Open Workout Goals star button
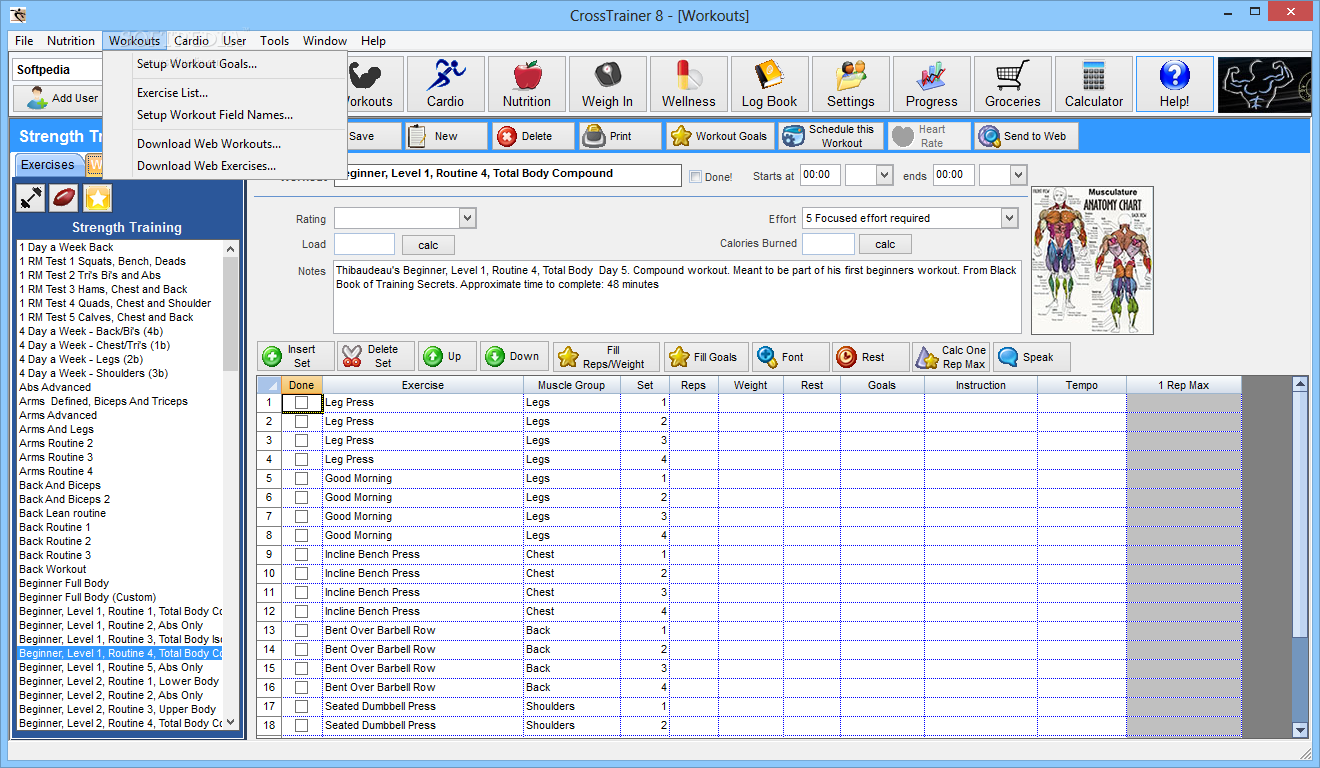 coord(720,136)
